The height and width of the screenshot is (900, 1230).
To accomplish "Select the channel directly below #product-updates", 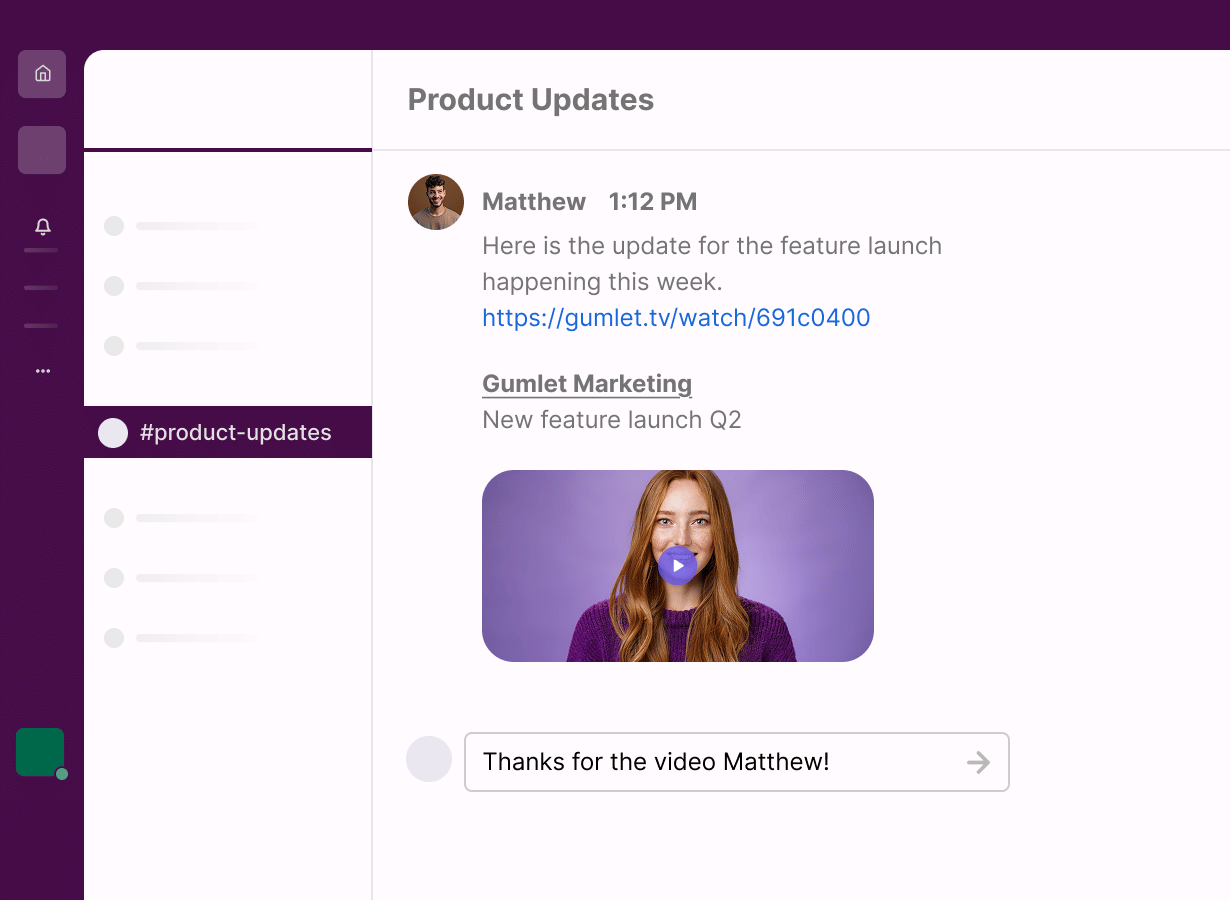I will point(180,518).
